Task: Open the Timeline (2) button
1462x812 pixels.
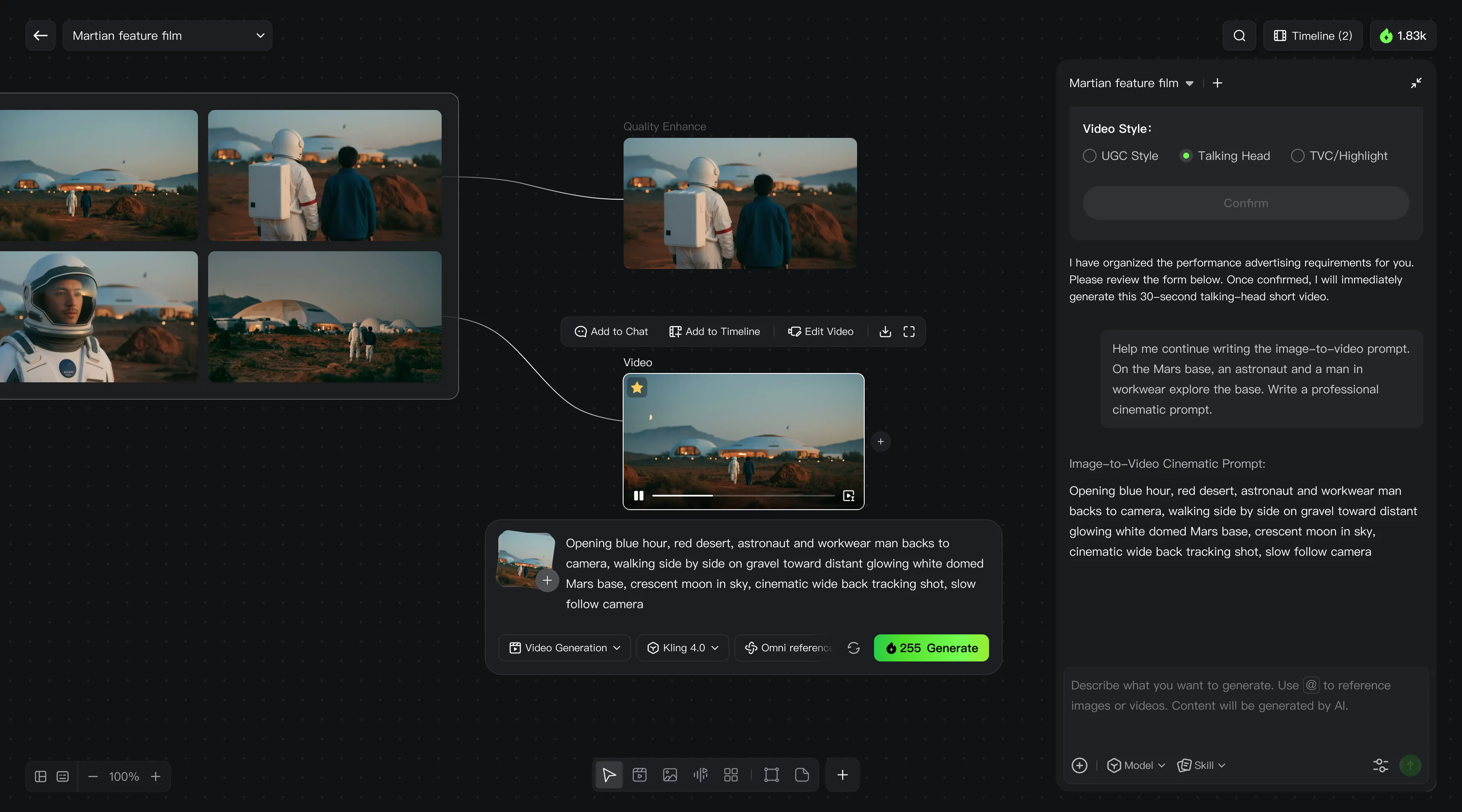Action: pos(1313,36)
